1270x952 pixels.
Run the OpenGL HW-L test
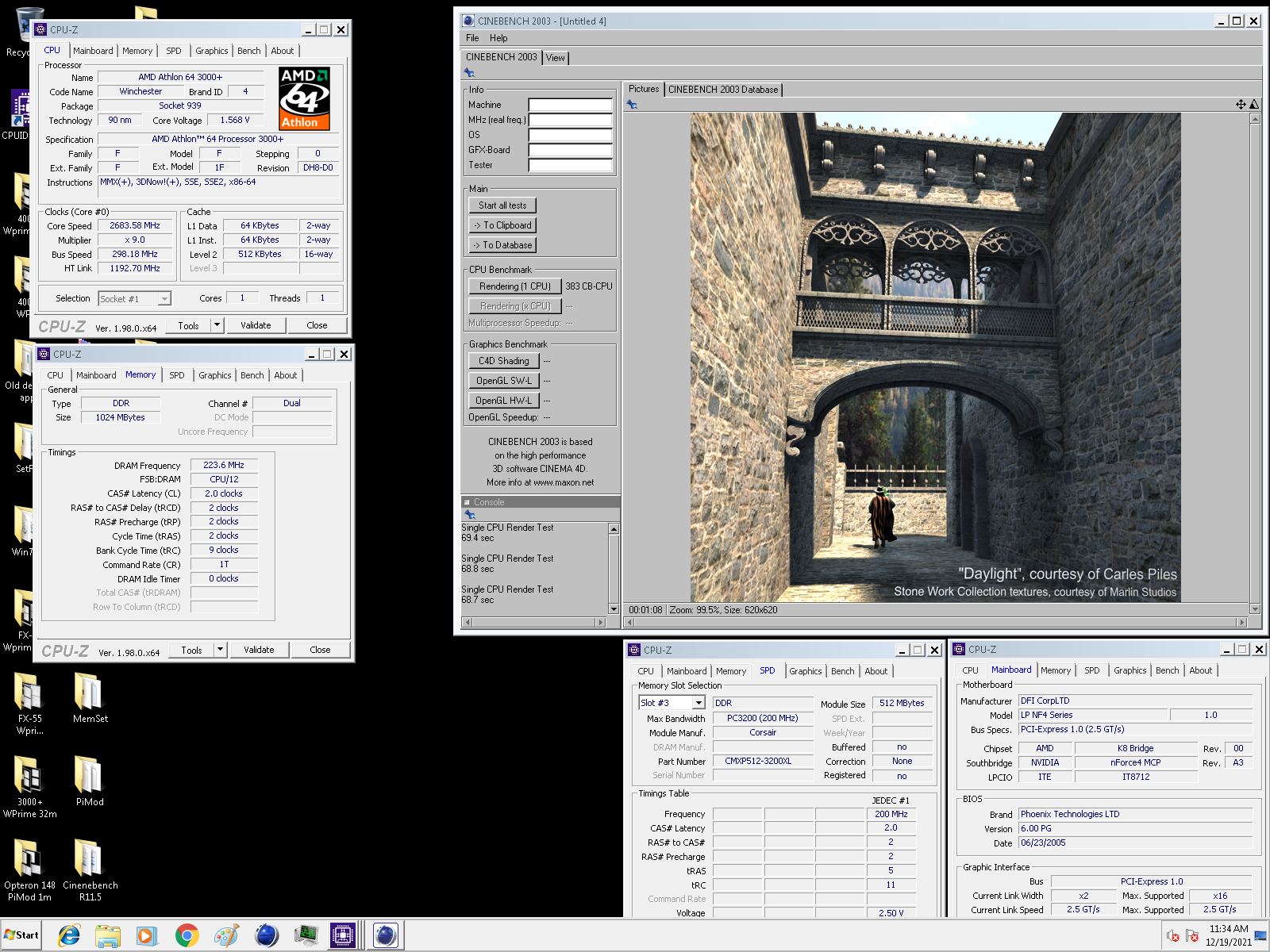(504, 401)
